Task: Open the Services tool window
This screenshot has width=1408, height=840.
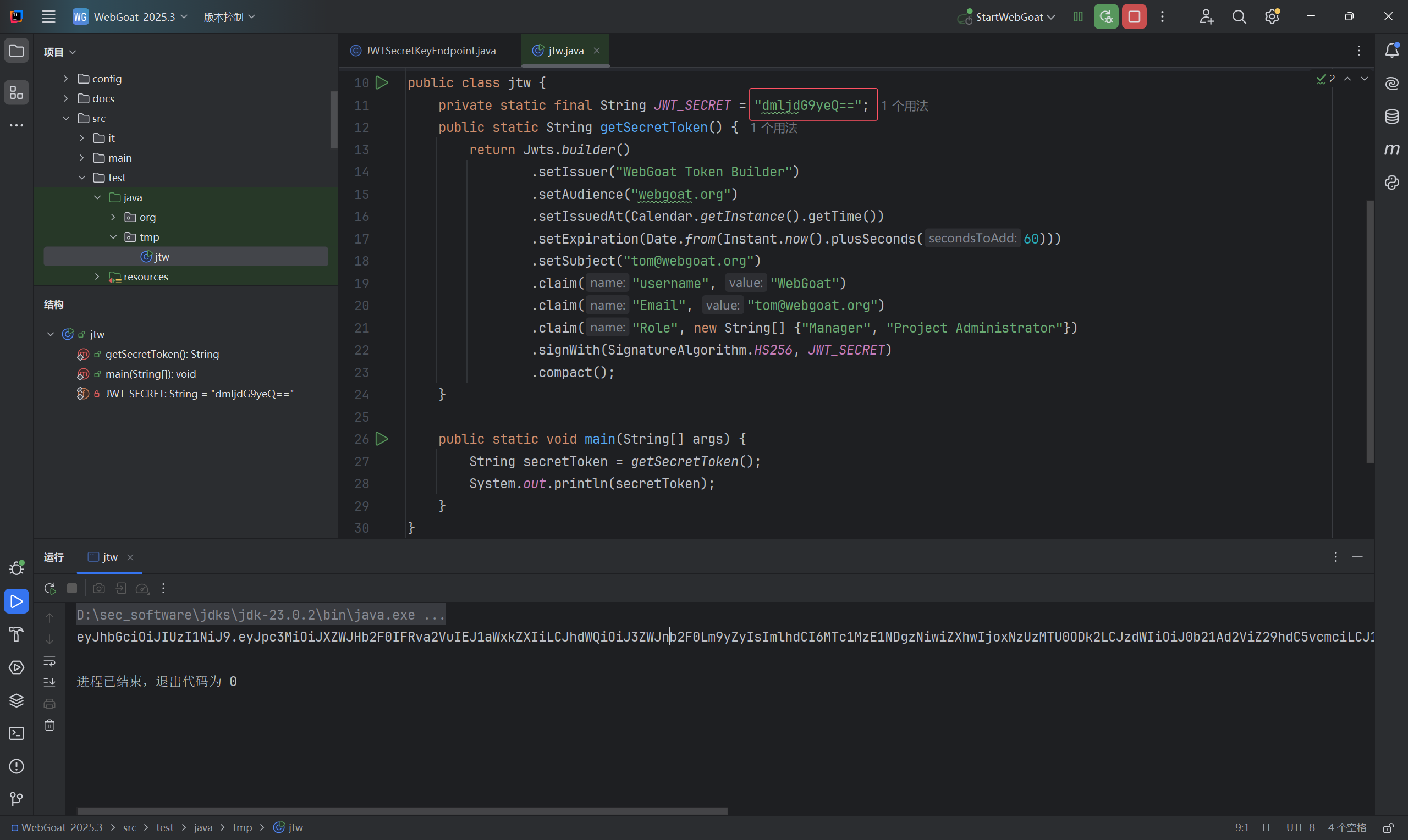Action: point(16,667)
